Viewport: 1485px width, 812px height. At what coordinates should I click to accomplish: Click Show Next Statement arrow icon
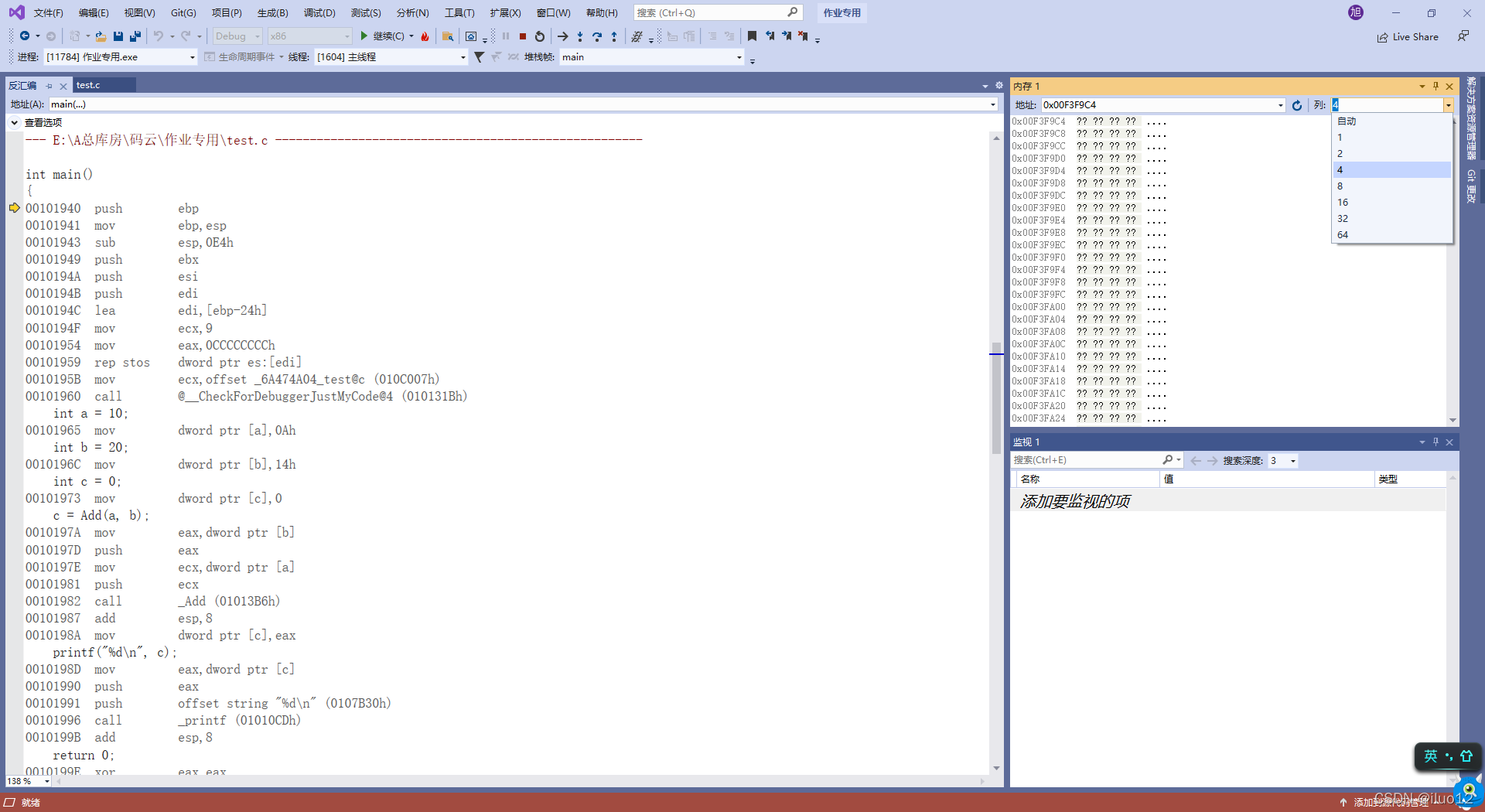[x=562, y=36]
